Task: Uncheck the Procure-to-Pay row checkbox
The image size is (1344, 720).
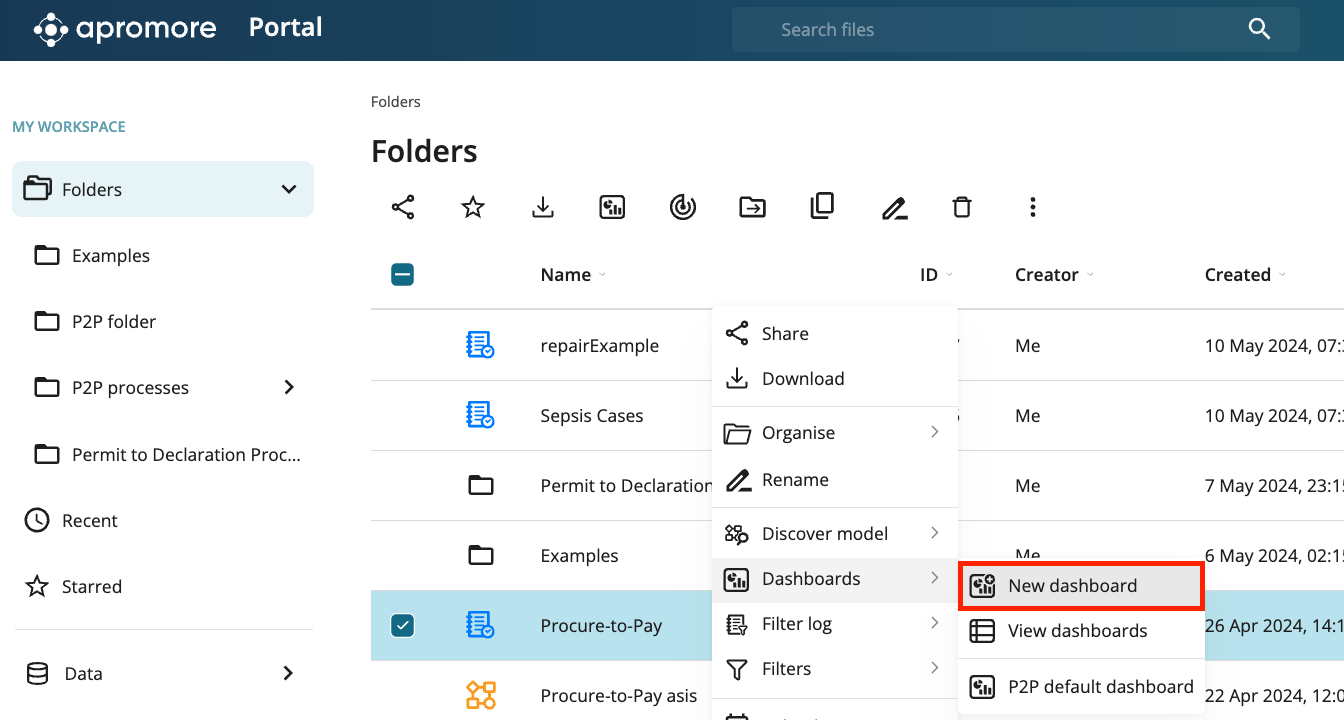Action: 403,626
